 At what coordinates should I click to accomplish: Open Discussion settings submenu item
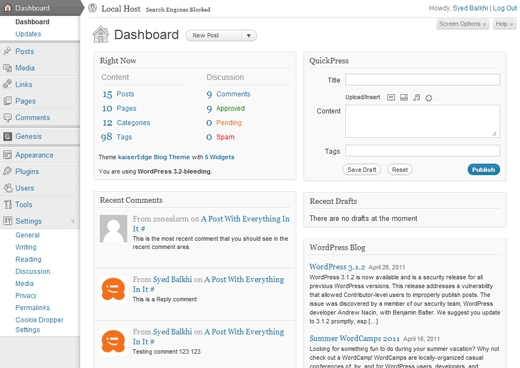33,271
